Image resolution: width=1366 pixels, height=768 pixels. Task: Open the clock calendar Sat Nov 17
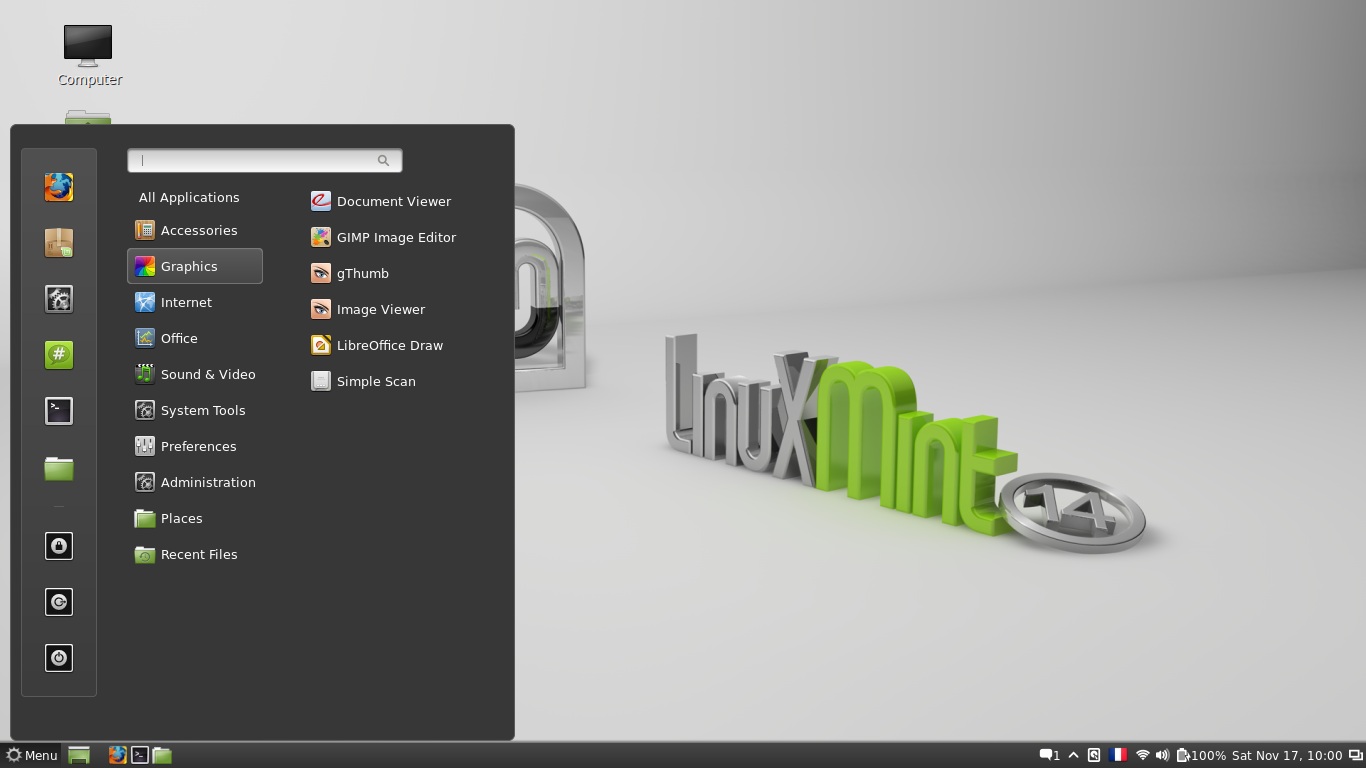[1287, 755]
